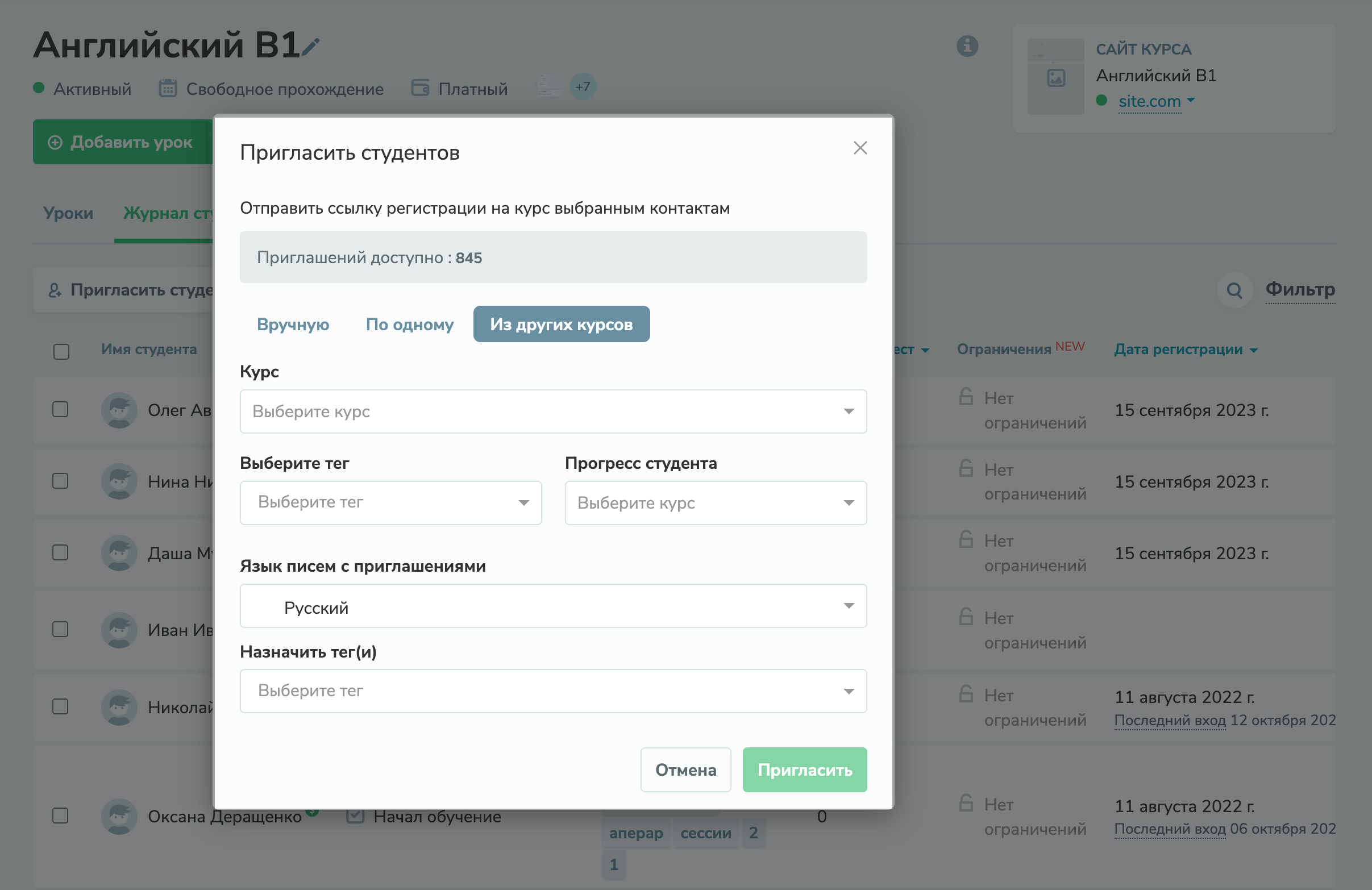
Task: Click the payment icon next to Платный
Action: click(x=420, y=88)
